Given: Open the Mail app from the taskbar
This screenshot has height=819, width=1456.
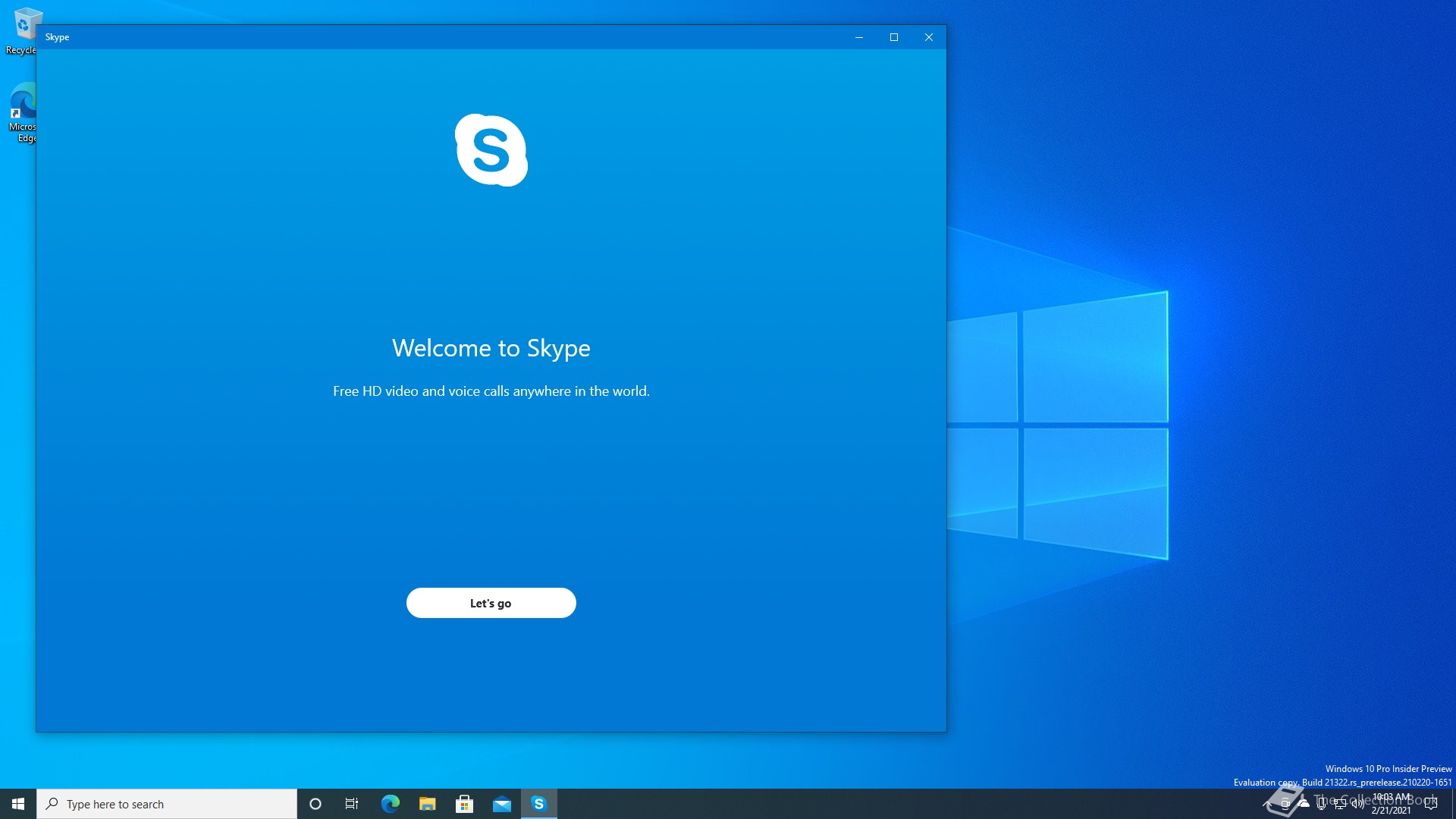Looking at the screenshot, I should click(x=501, y=804).
